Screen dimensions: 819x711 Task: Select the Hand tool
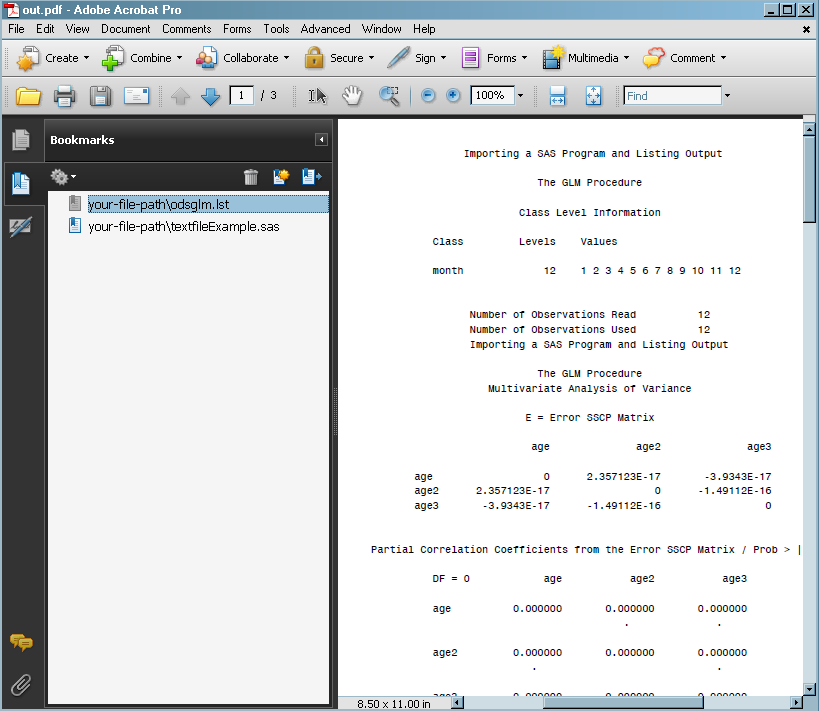352,96
